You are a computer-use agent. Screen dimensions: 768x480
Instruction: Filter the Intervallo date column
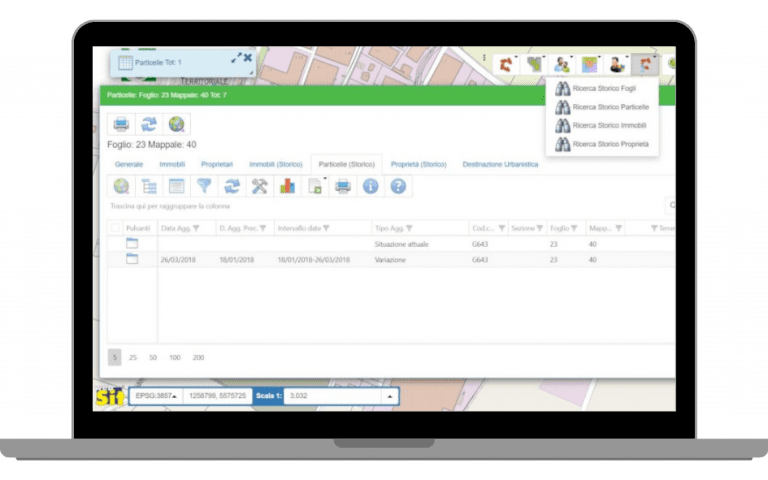point(326,228)
